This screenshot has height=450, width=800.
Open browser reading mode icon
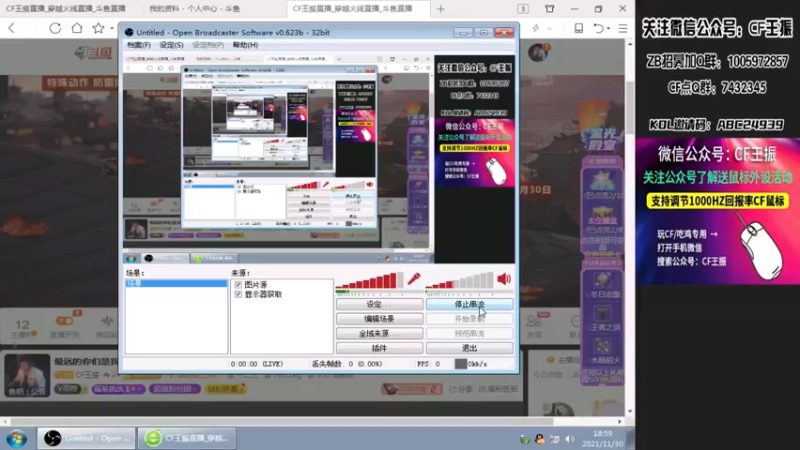[x=579, y=28]
